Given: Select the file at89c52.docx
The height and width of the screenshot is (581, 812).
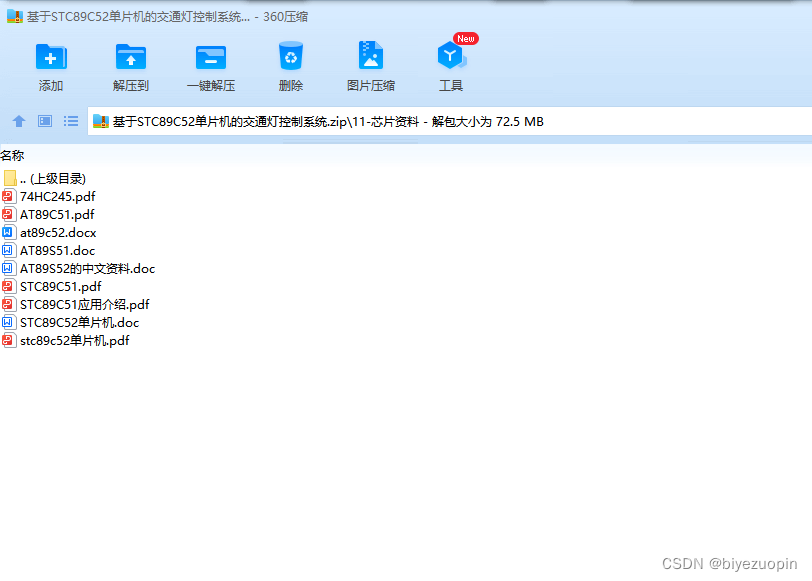Looking at the screenshot, I should [x=58, y=233].
